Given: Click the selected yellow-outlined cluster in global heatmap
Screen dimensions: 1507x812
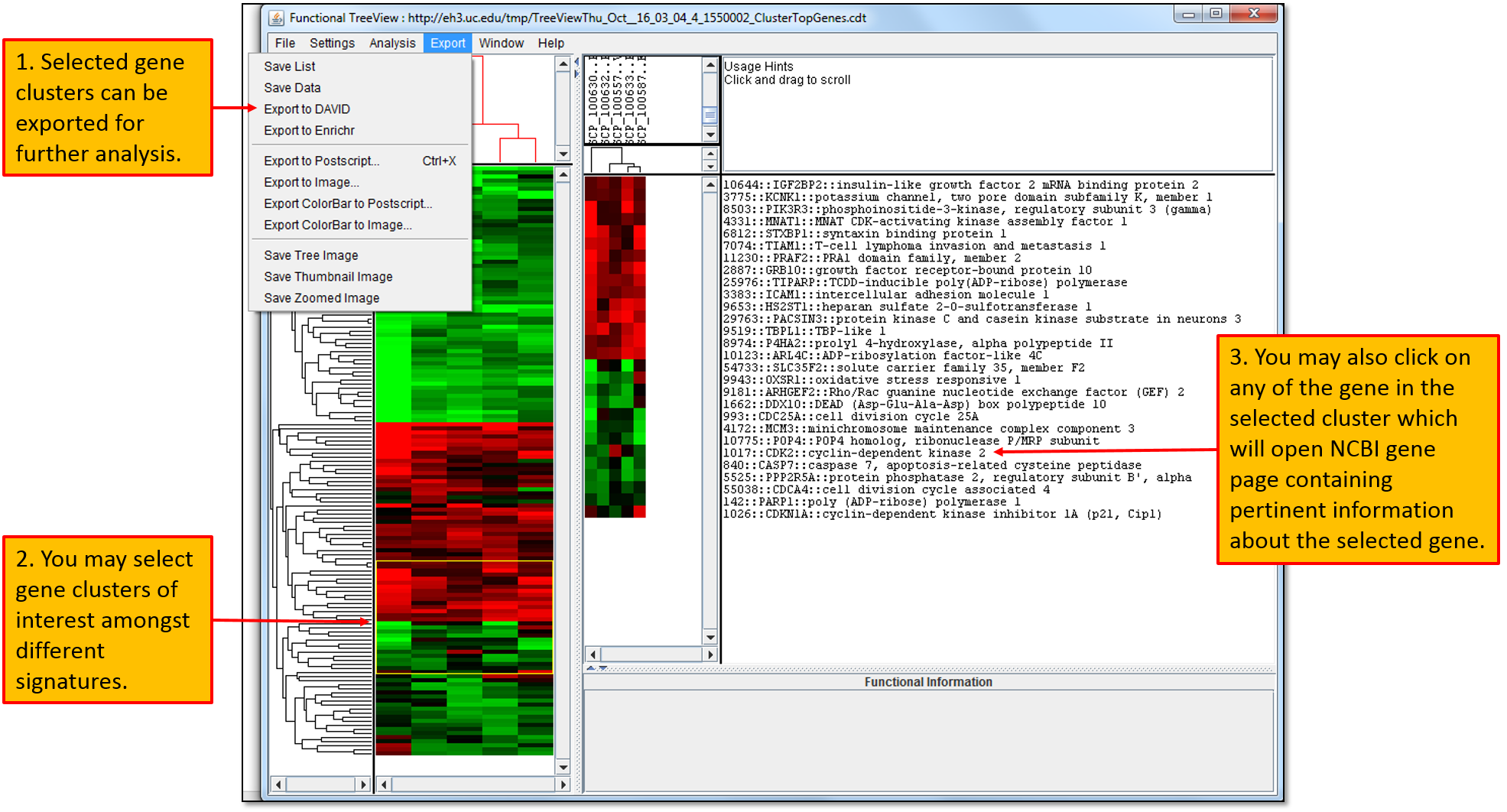Looking at the screenshot, I should tap(464, 617).
